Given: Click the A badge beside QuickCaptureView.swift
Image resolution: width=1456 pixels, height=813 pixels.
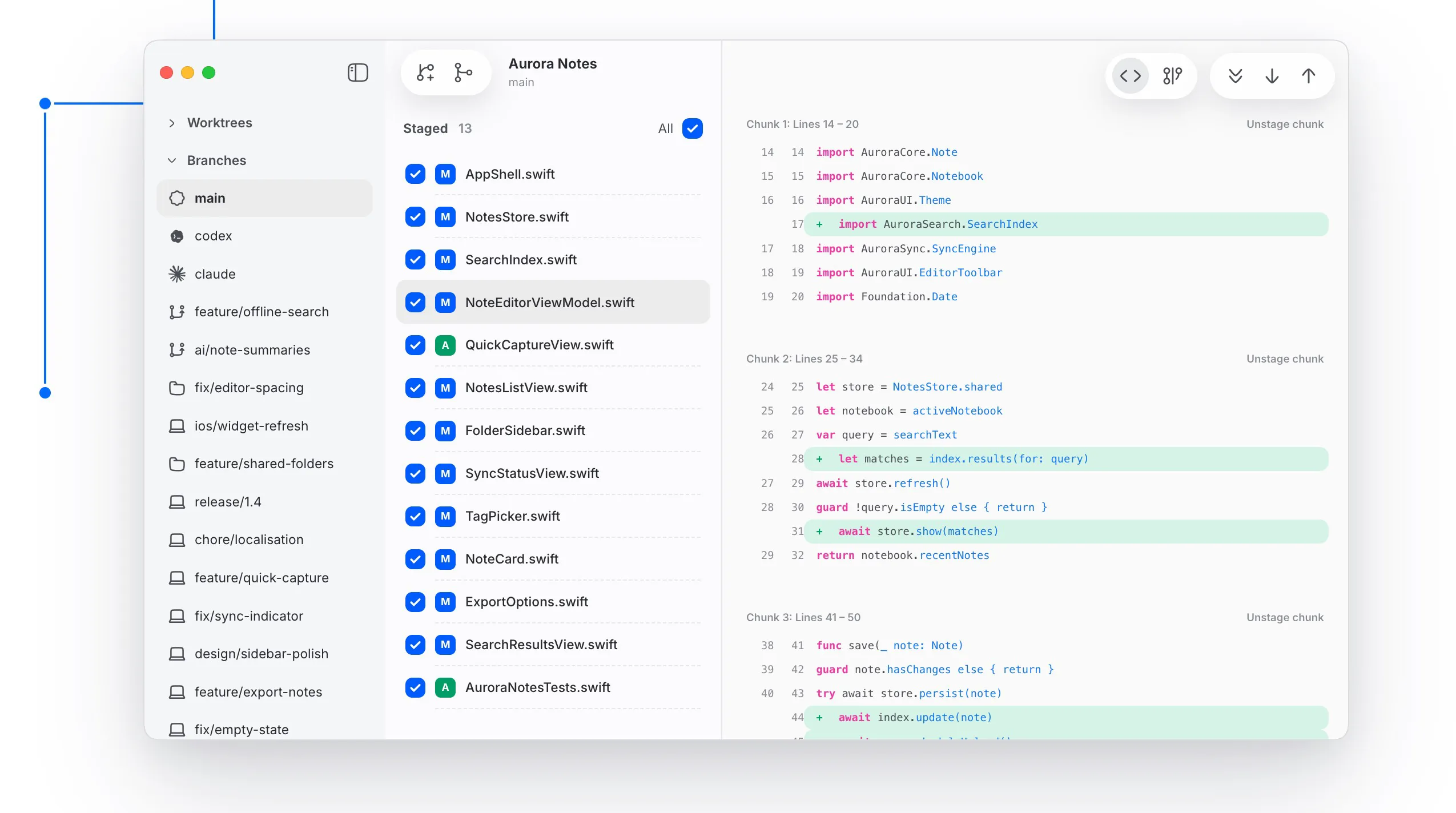Looking at the screenshot, I should (445, 345).
